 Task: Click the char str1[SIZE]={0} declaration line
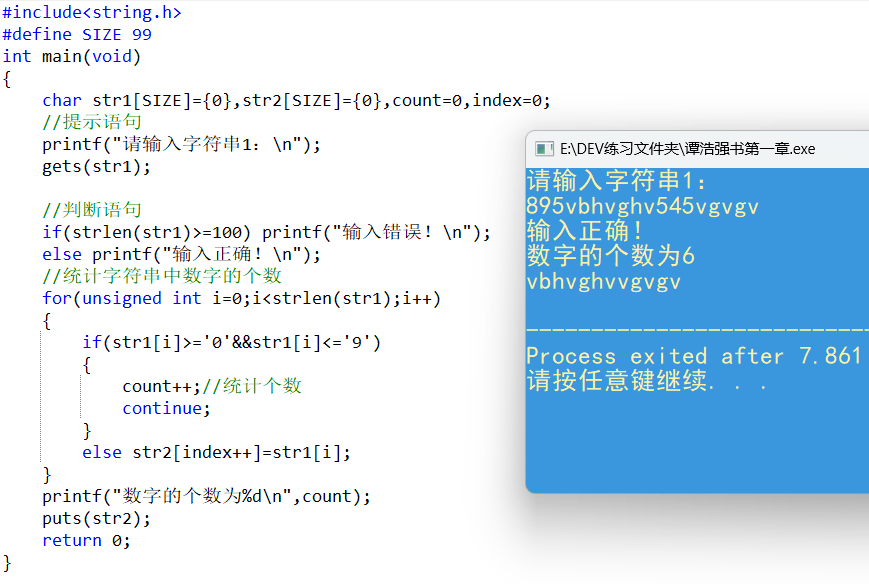point(297,100)
